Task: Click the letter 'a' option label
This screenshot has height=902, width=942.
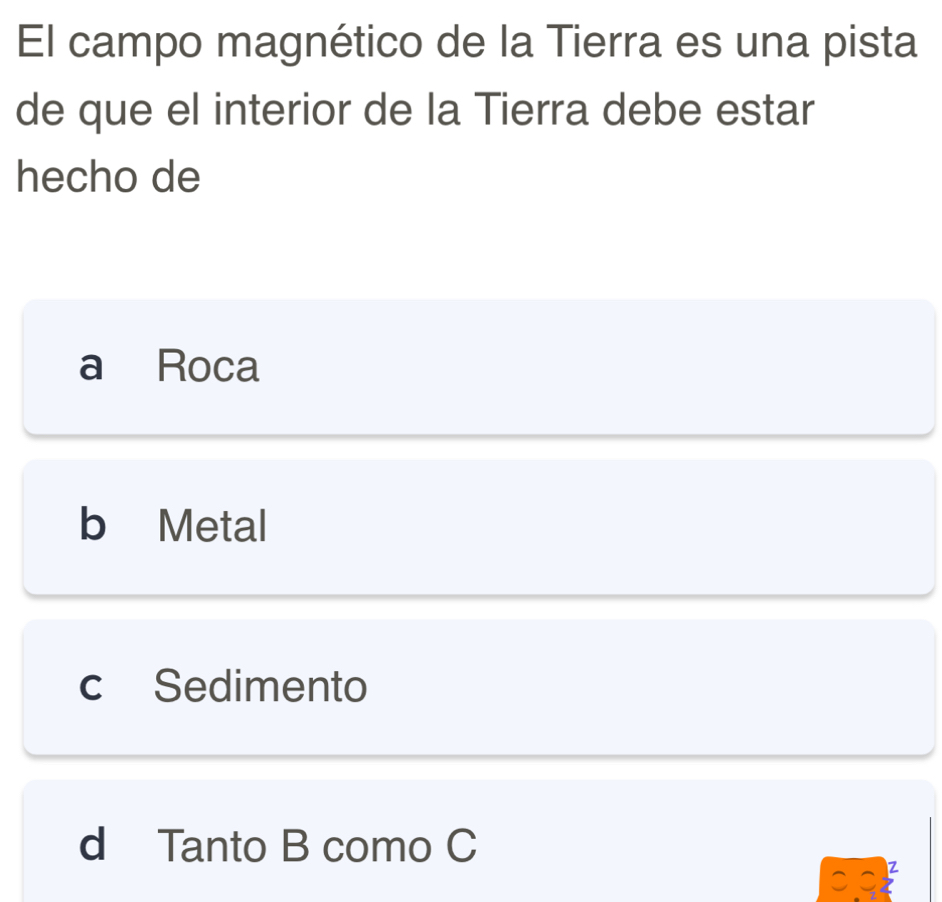Action: point(91,367)
